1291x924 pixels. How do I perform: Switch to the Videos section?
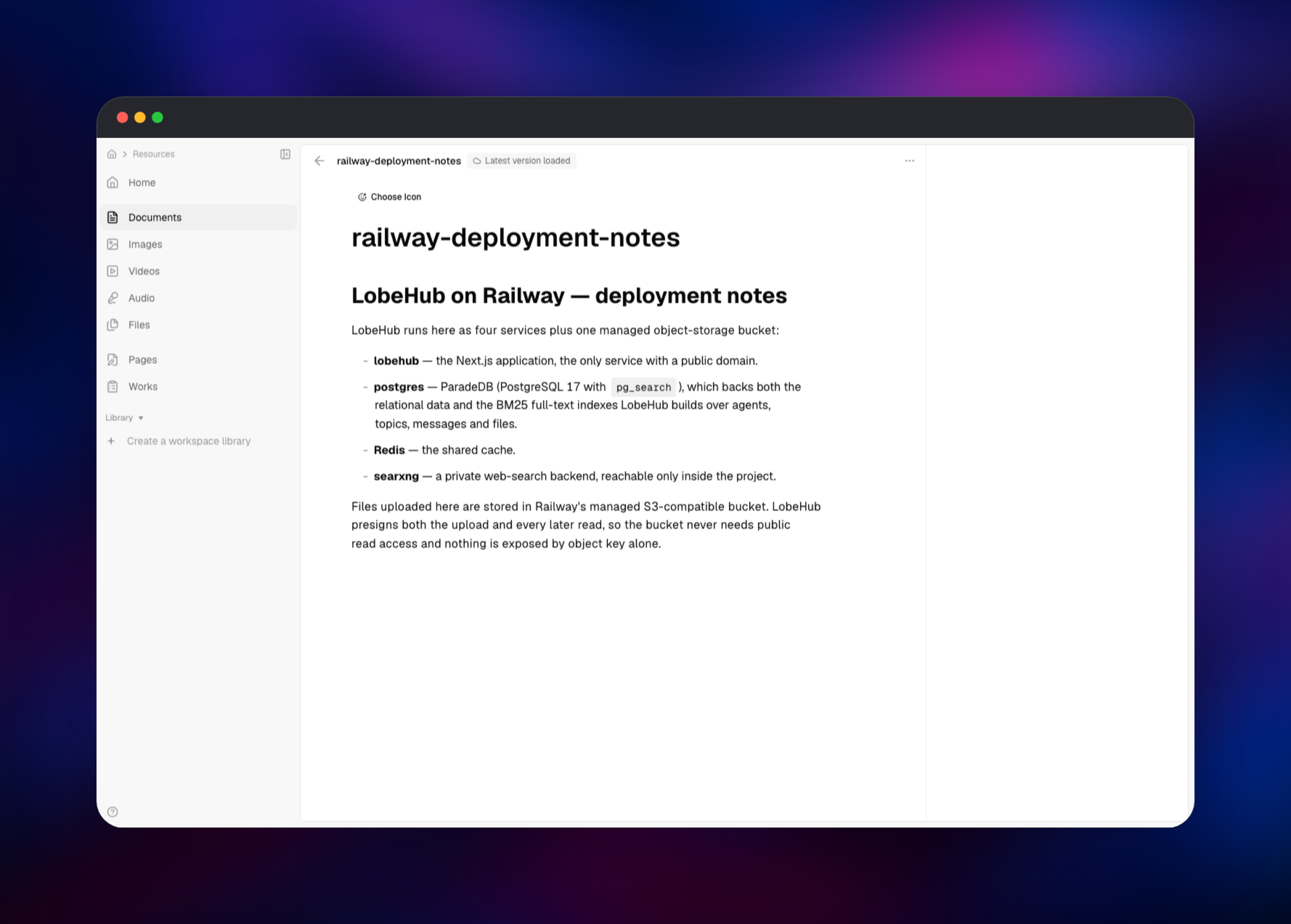pyautogui.click(x=198, y=271)
